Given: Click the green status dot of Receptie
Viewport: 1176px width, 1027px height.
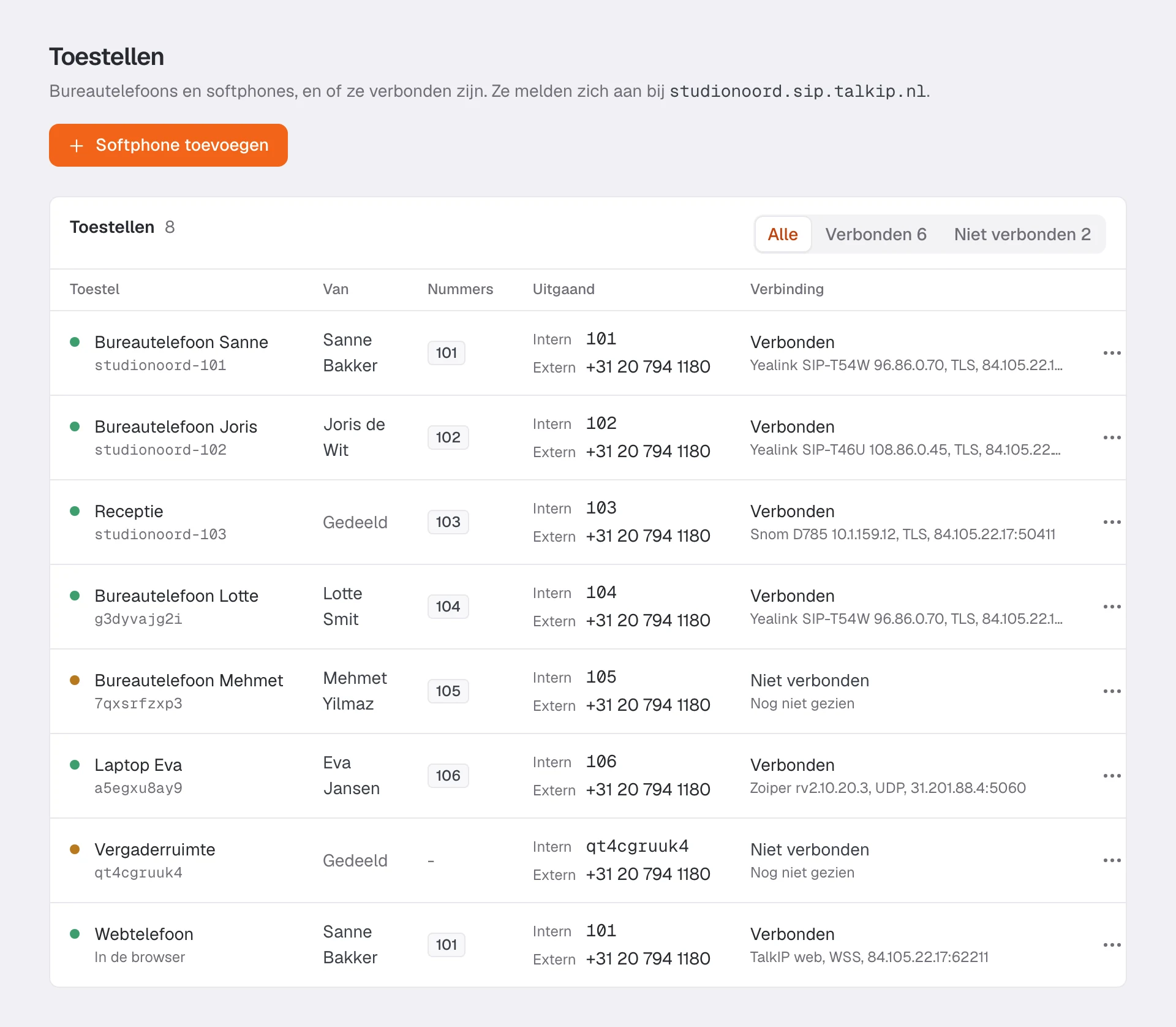Looking at the screenshot, I should click(75, 511).
